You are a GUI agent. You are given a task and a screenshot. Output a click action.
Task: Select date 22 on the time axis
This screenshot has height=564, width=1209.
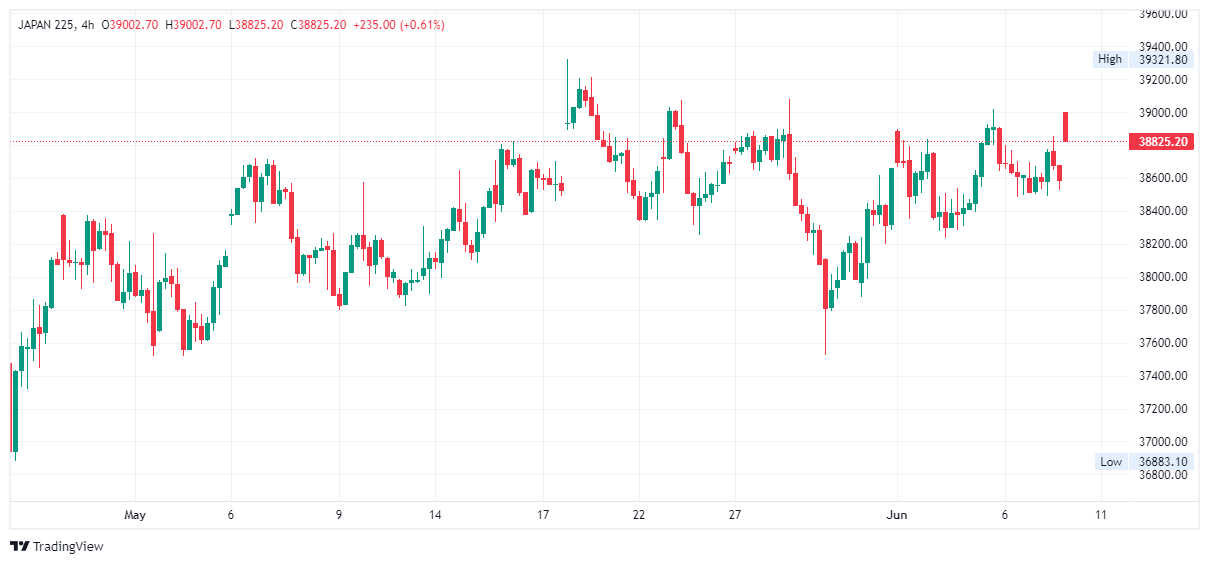point(639,515)
